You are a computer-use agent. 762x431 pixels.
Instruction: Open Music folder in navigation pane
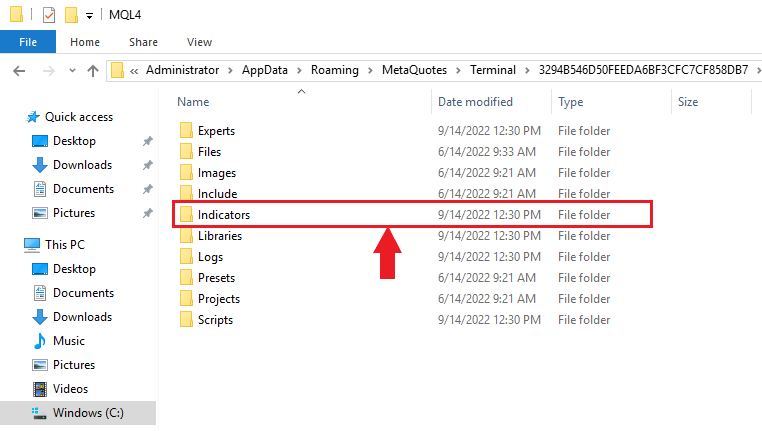69,341
